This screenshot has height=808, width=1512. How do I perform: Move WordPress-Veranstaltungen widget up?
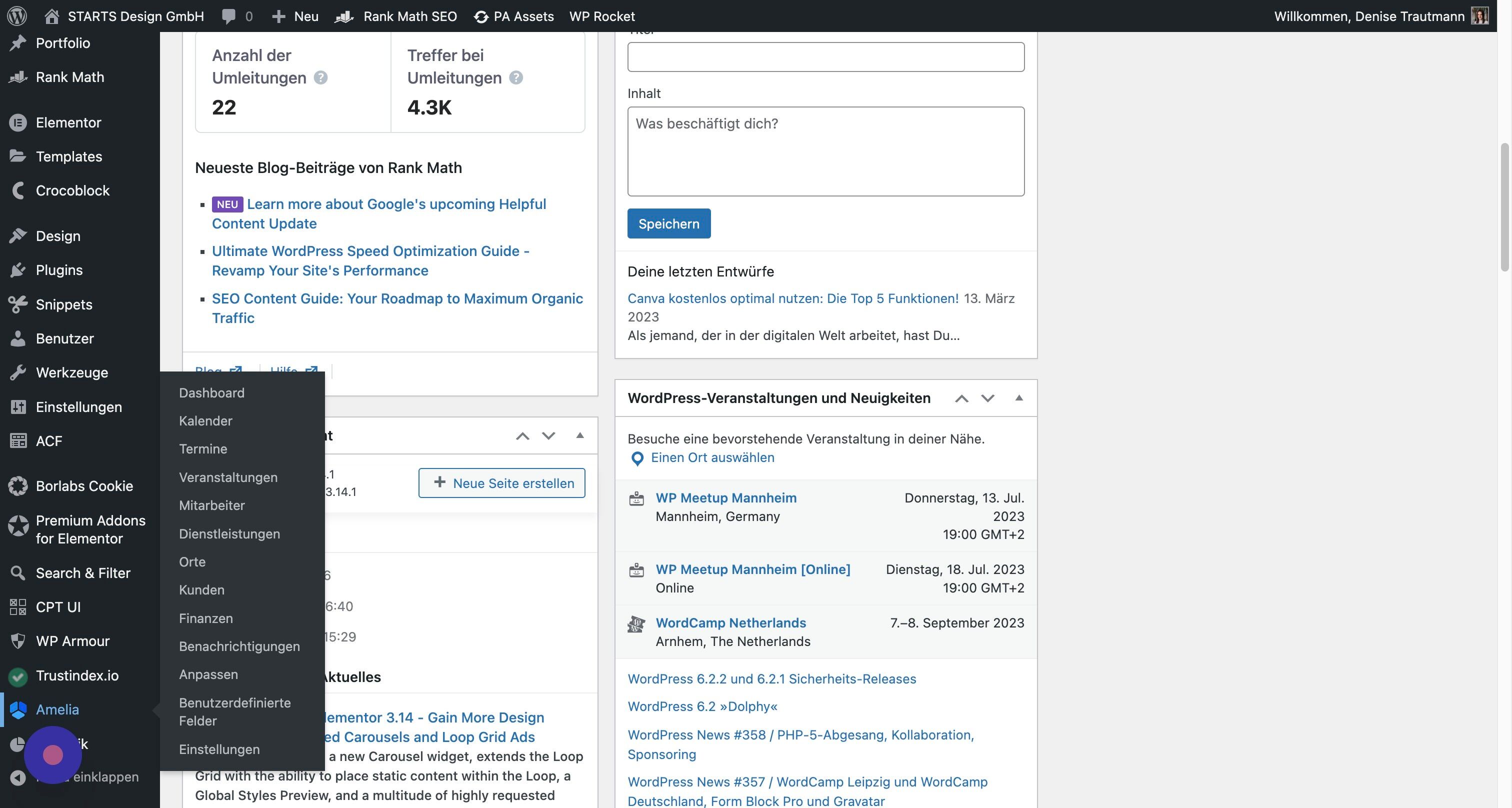point(961,398)
